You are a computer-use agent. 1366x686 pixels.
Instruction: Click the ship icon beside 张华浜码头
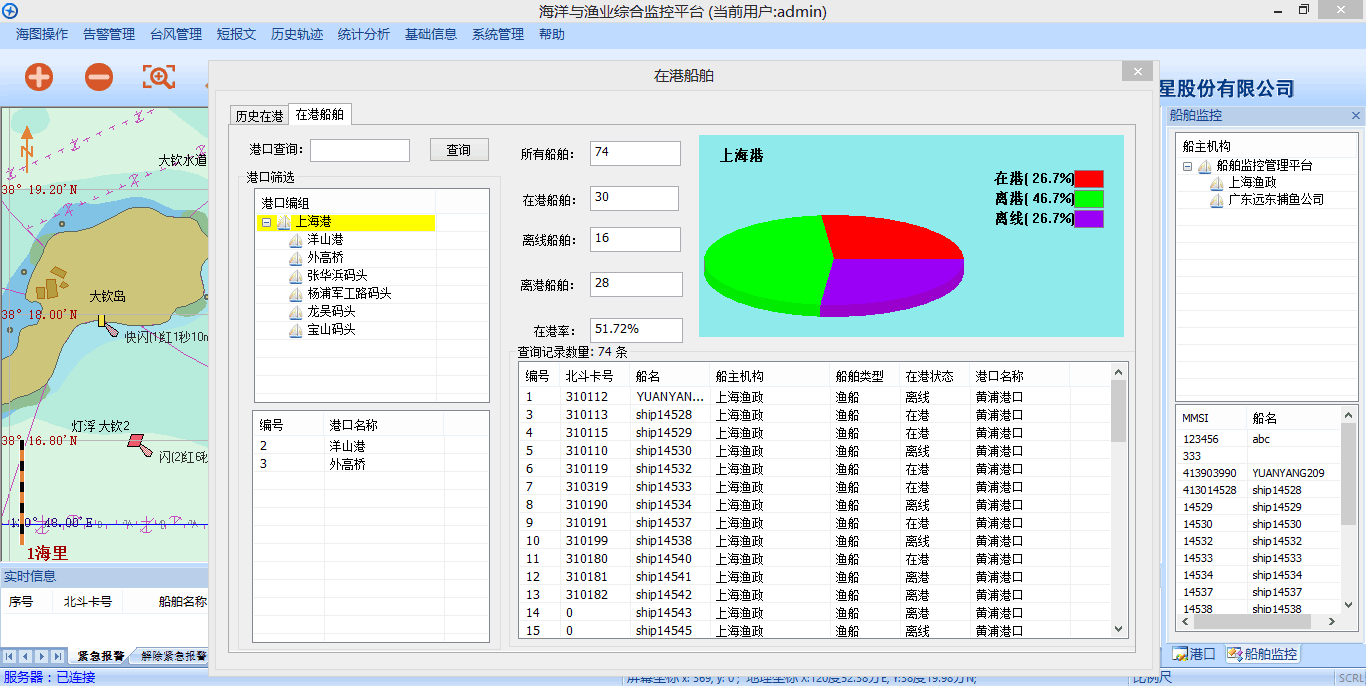[296, 276]
